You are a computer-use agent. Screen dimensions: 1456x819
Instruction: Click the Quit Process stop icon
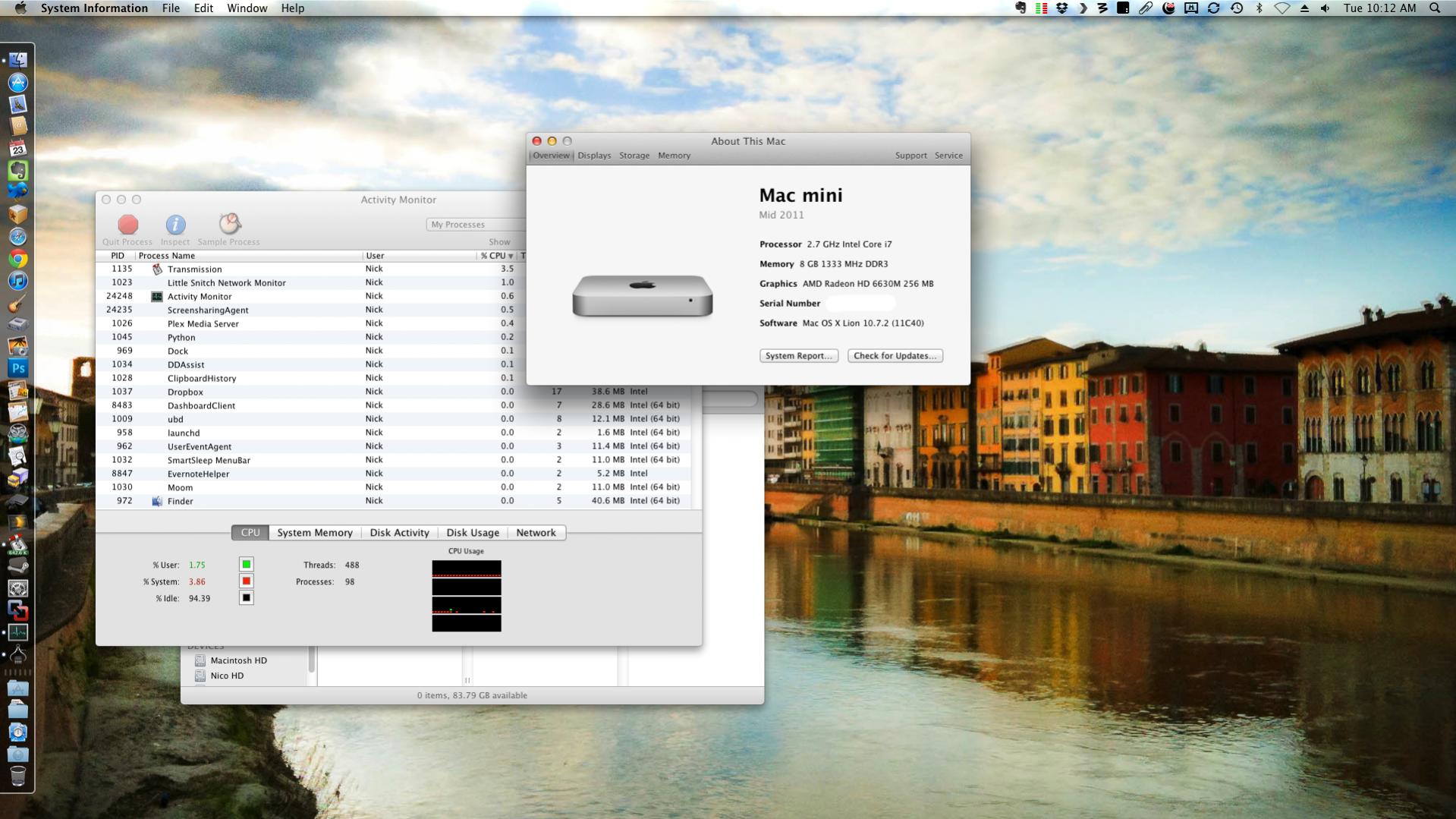[x=127, y=225]
